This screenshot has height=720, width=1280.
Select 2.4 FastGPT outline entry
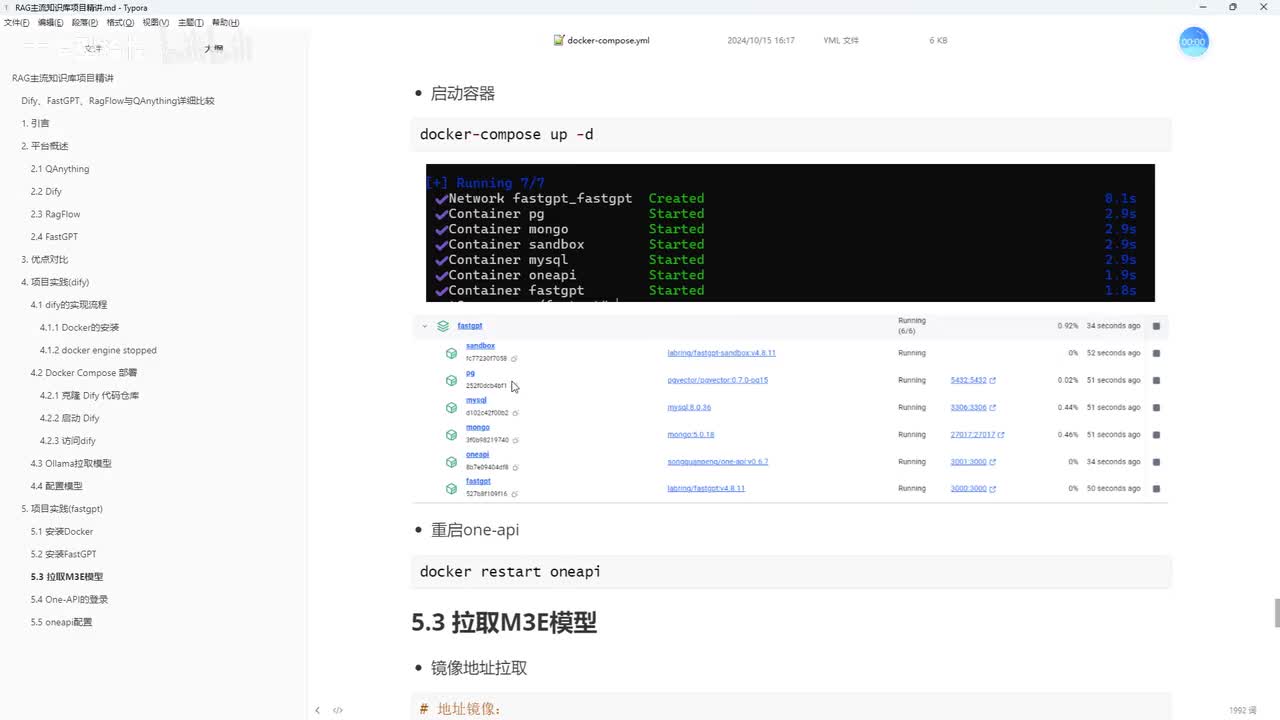tap(54, 237)
